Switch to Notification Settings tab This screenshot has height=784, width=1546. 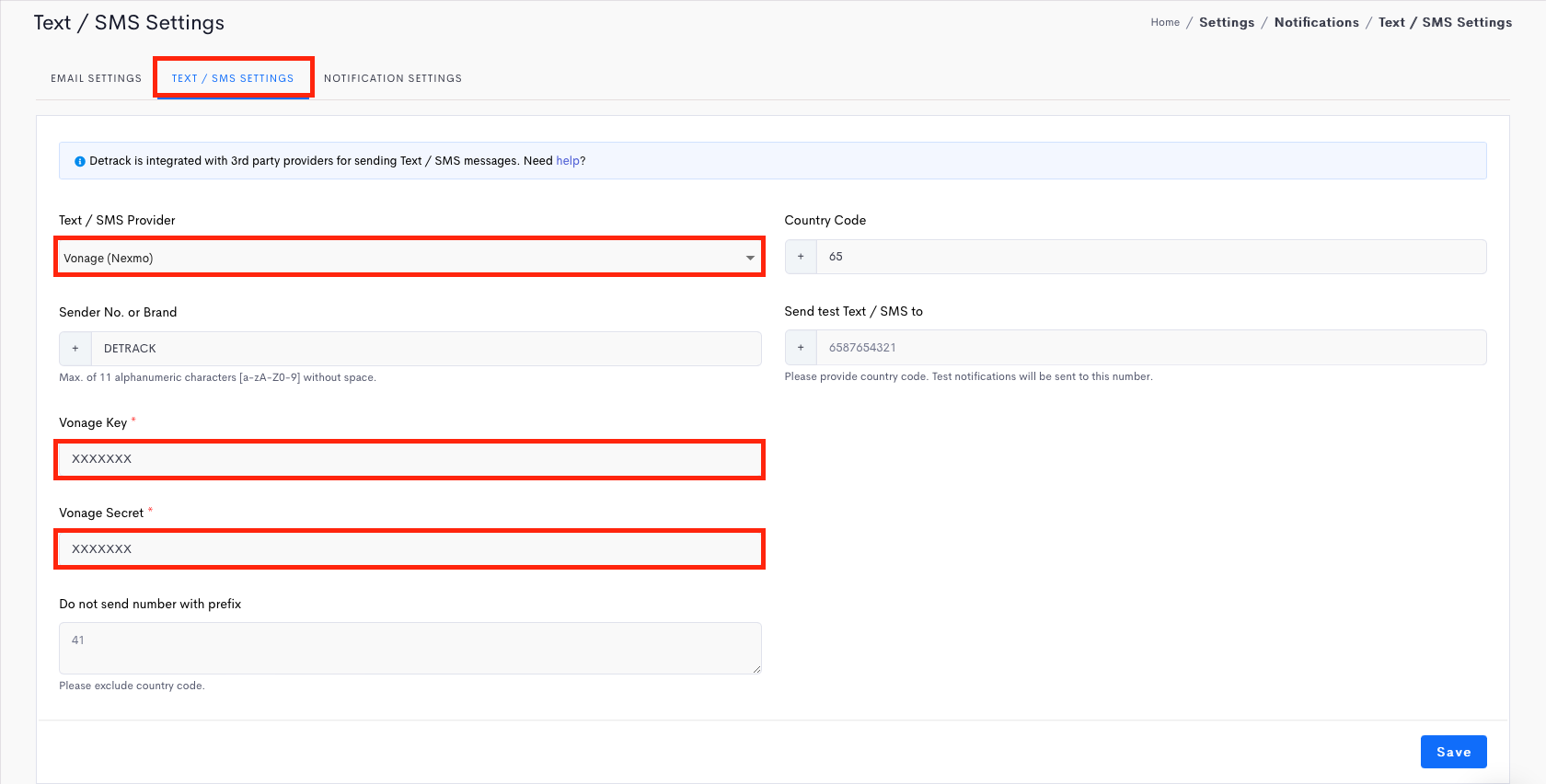coord(393,78)
